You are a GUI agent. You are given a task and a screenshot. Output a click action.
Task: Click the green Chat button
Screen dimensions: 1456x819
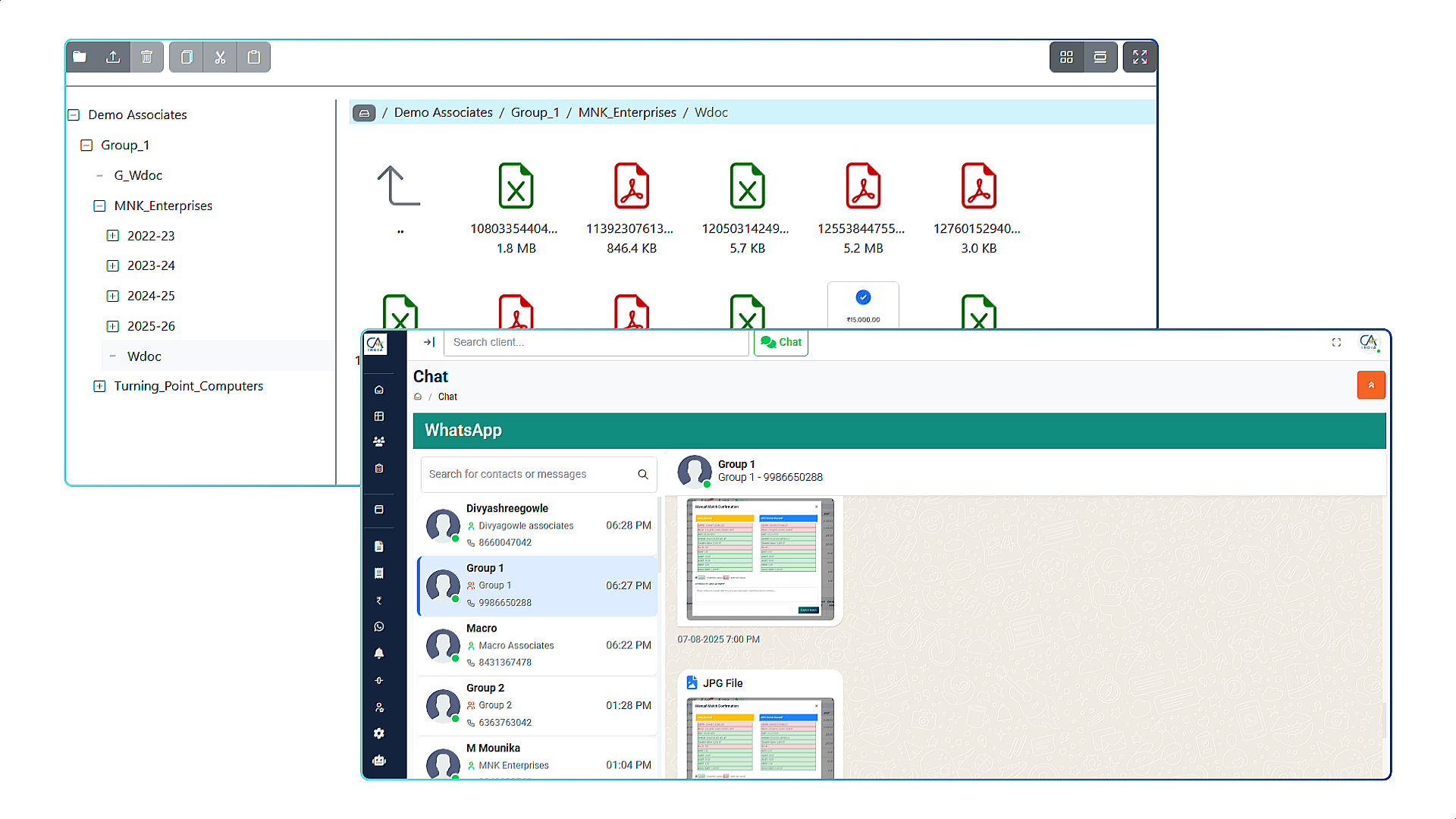pos(781,342)
